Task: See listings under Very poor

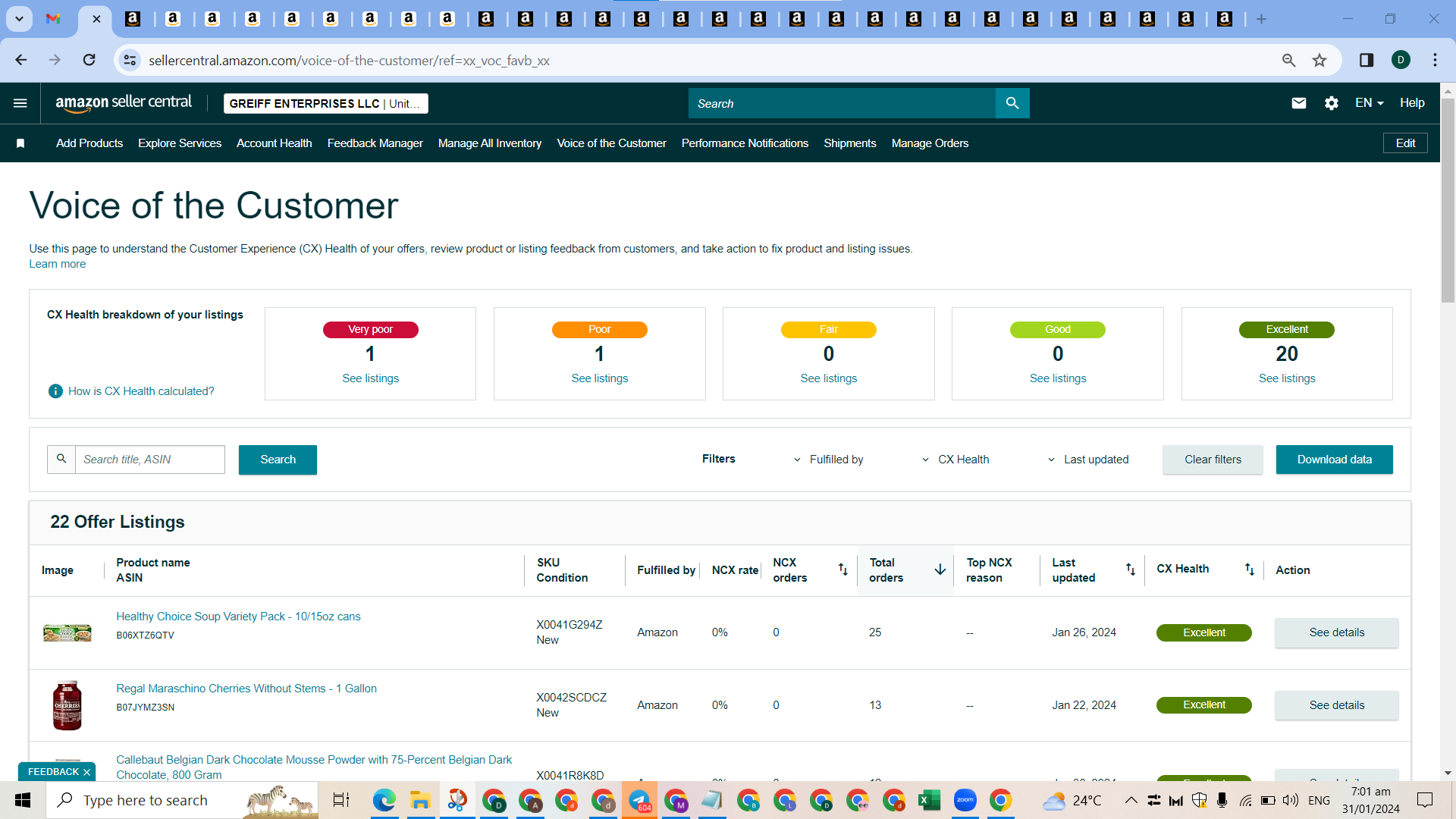Action: [370, 378]
